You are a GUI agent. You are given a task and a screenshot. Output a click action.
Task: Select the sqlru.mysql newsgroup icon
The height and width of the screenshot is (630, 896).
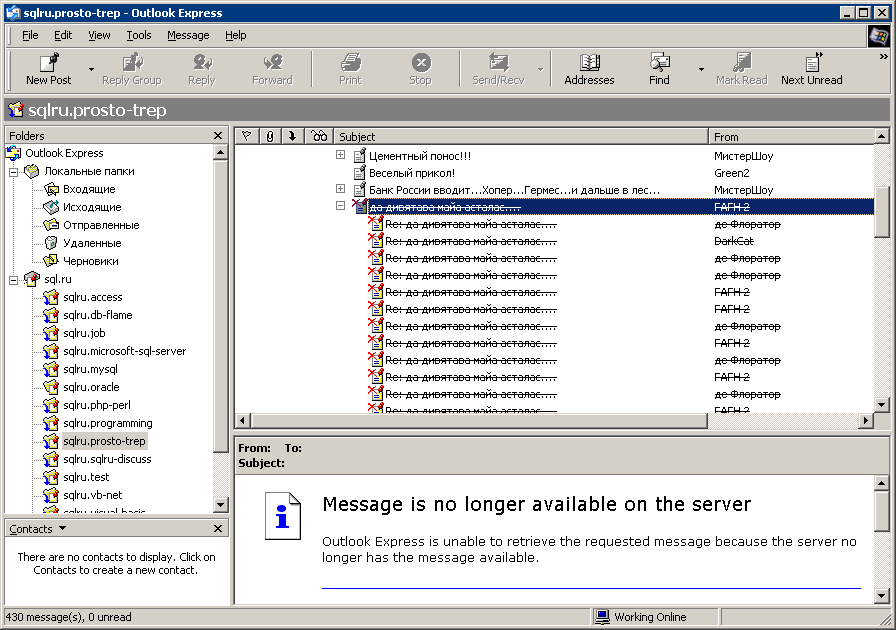click(51, 369)
